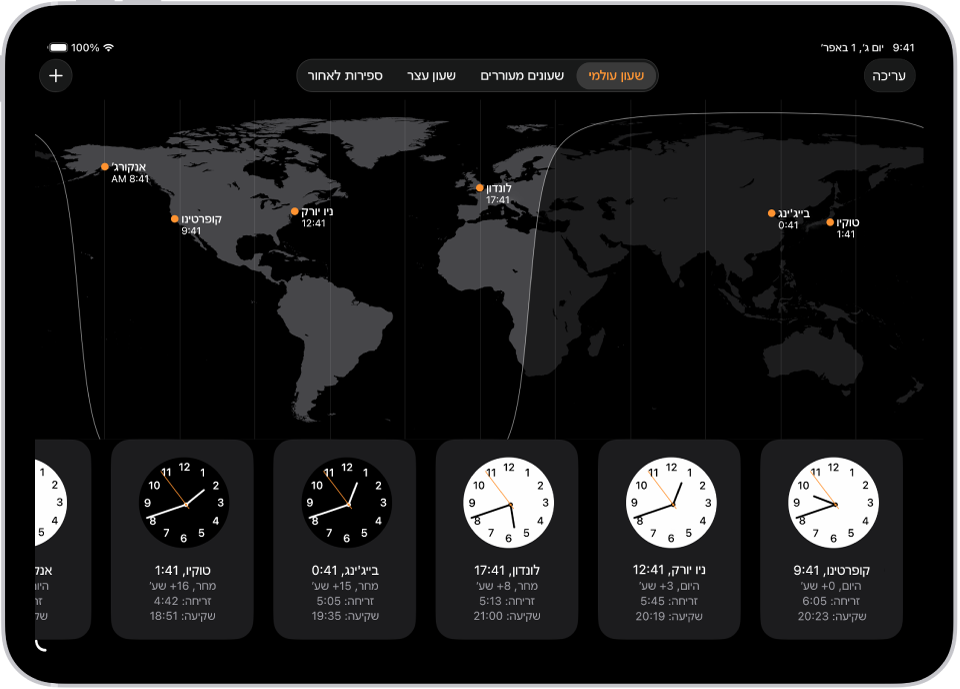Select the טוקיו orange dot on the map
Image resolution: width=960 pixels, height=689 pixels.
tap(830, 222)
